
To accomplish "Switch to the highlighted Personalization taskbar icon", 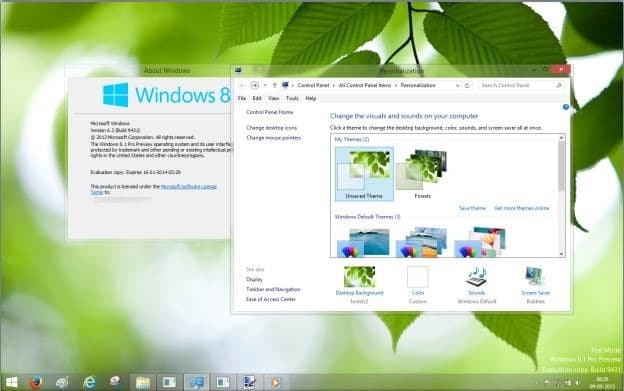I will 196,382.
